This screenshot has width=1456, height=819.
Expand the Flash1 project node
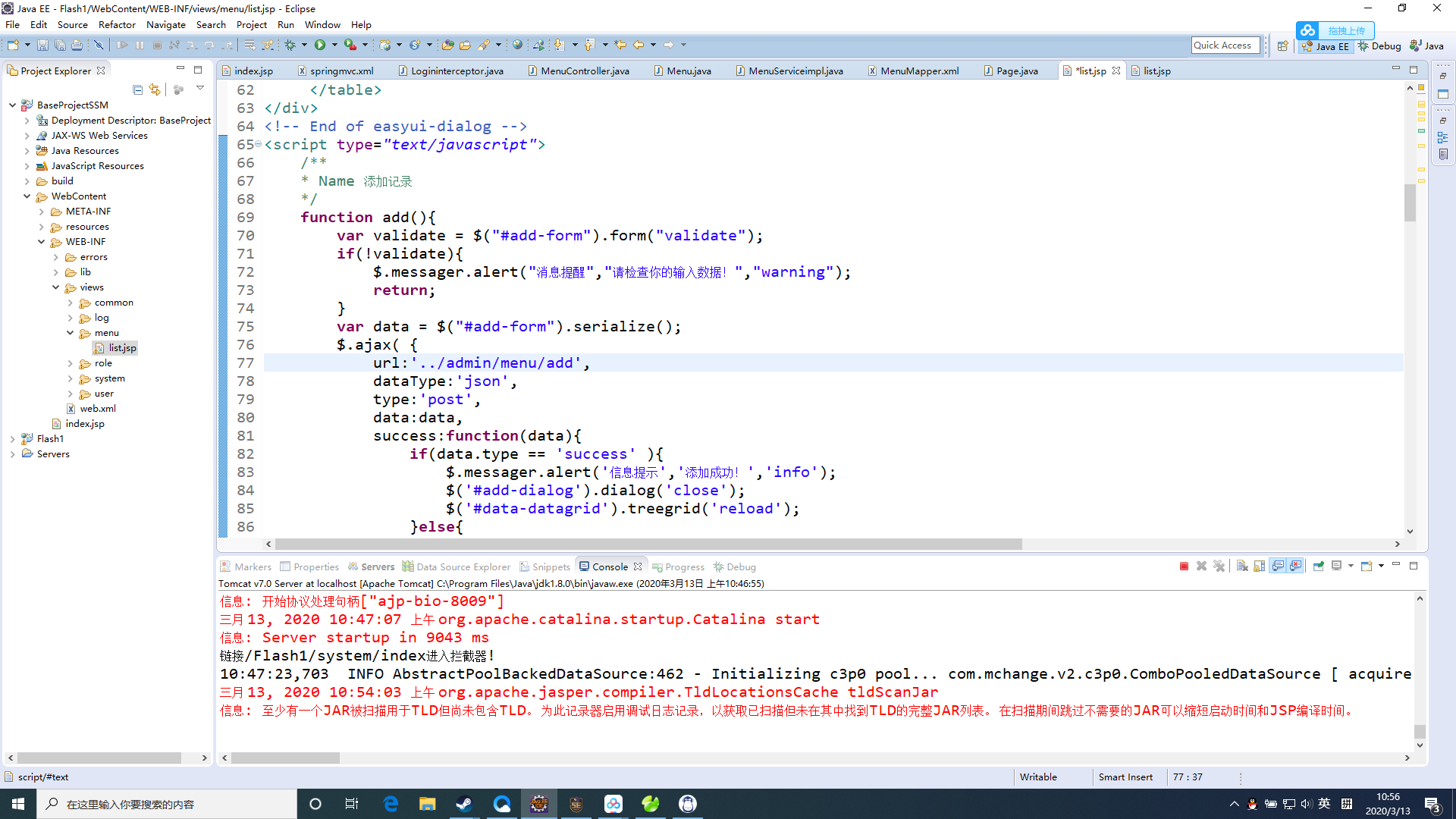13,439
